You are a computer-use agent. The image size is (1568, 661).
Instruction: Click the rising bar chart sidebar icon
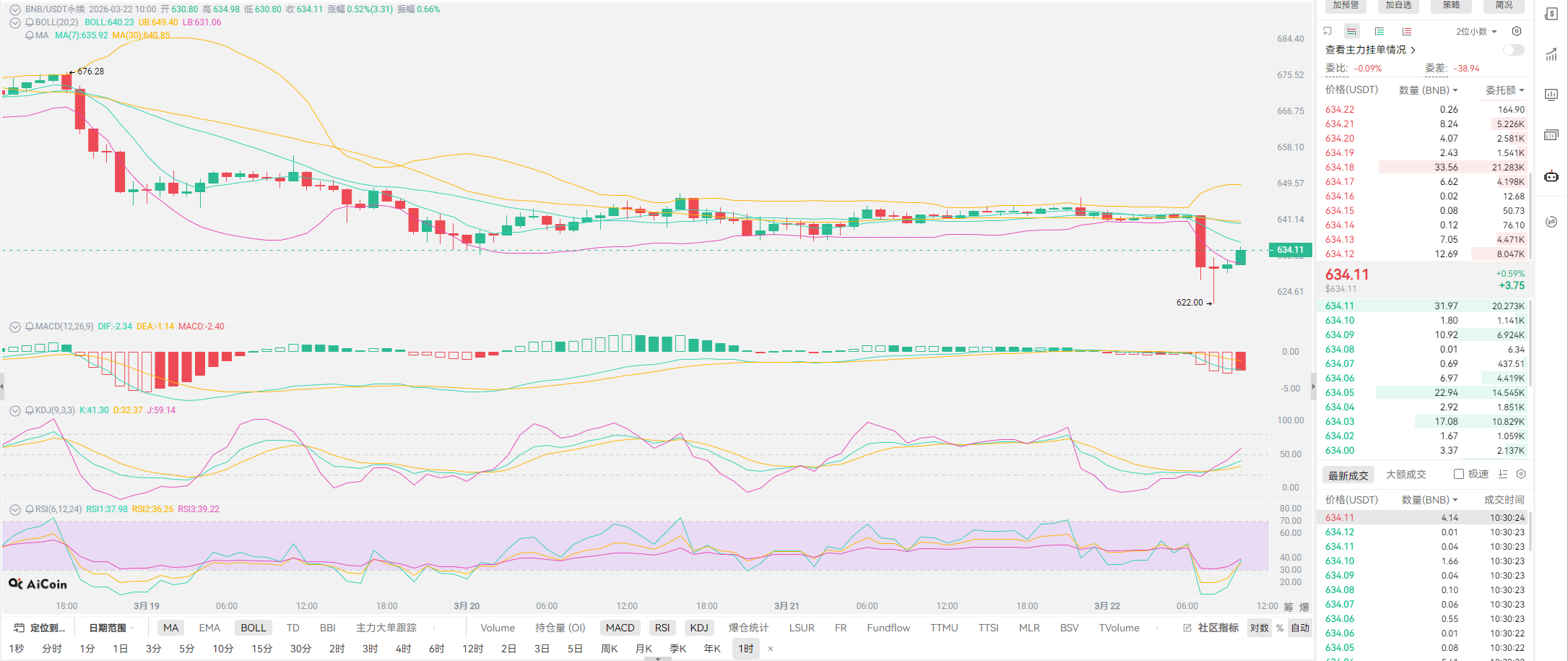pos(1551,55)
